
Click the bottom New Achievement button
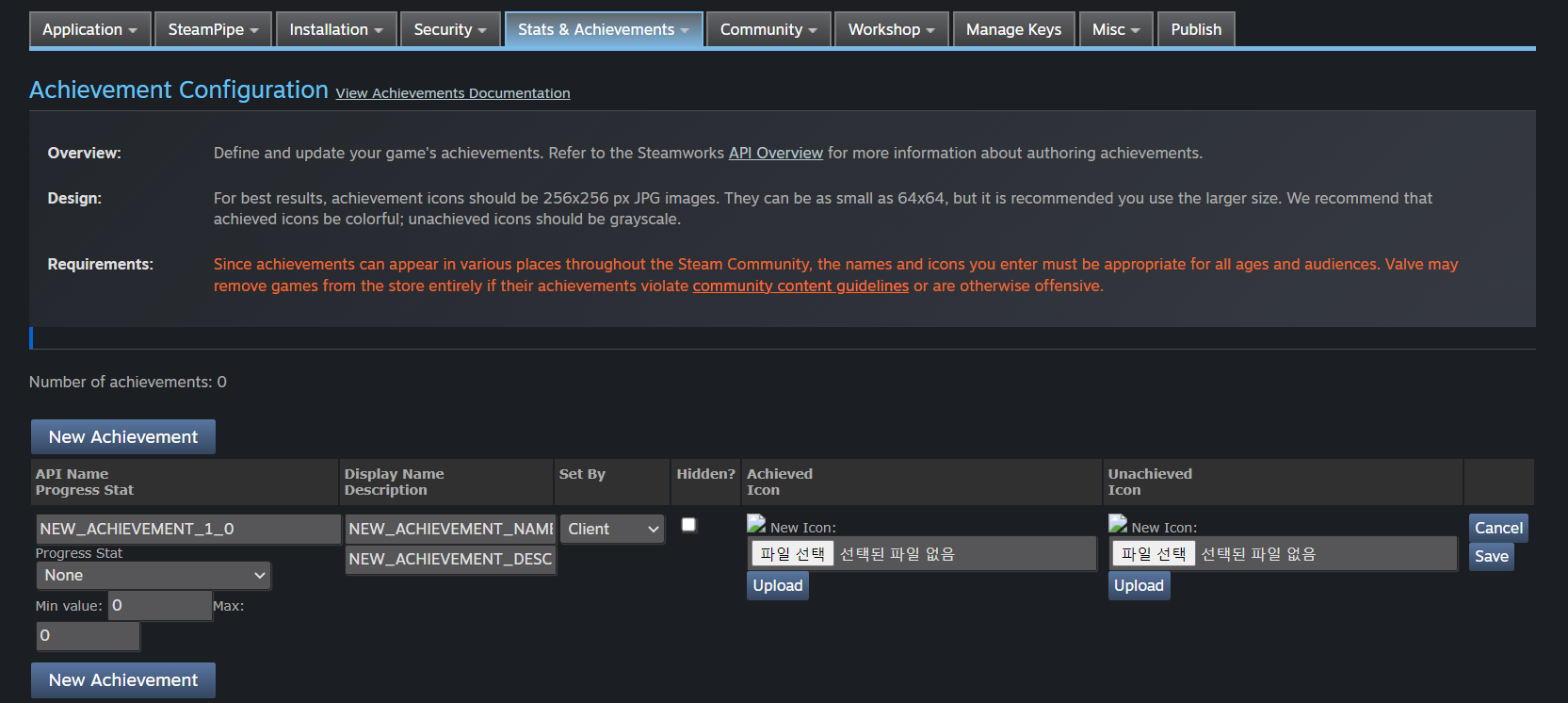(x=123, y=679)
